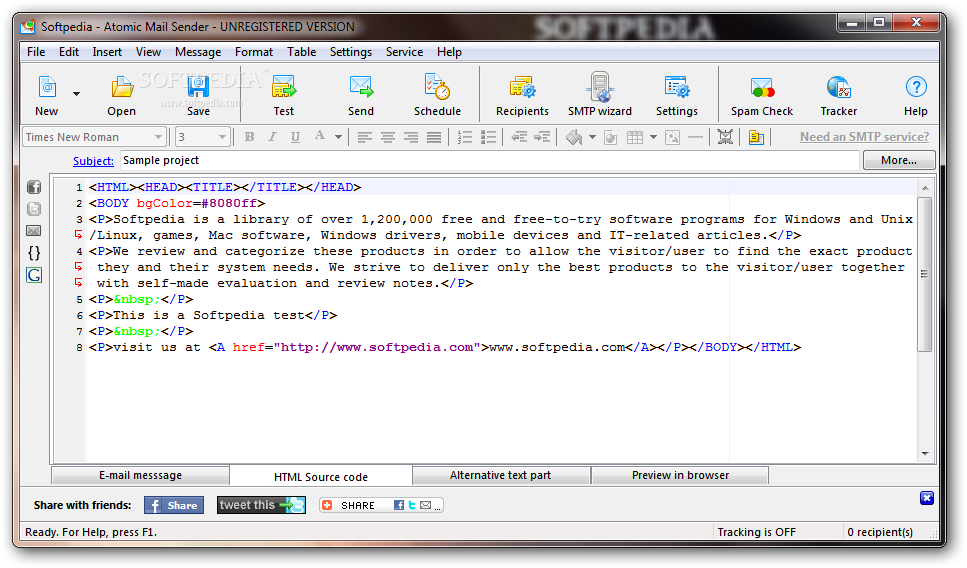This screenshot has height=568, width=967.
Task: Switch to Preview in browser tab
Action: [x=680, y=475]
